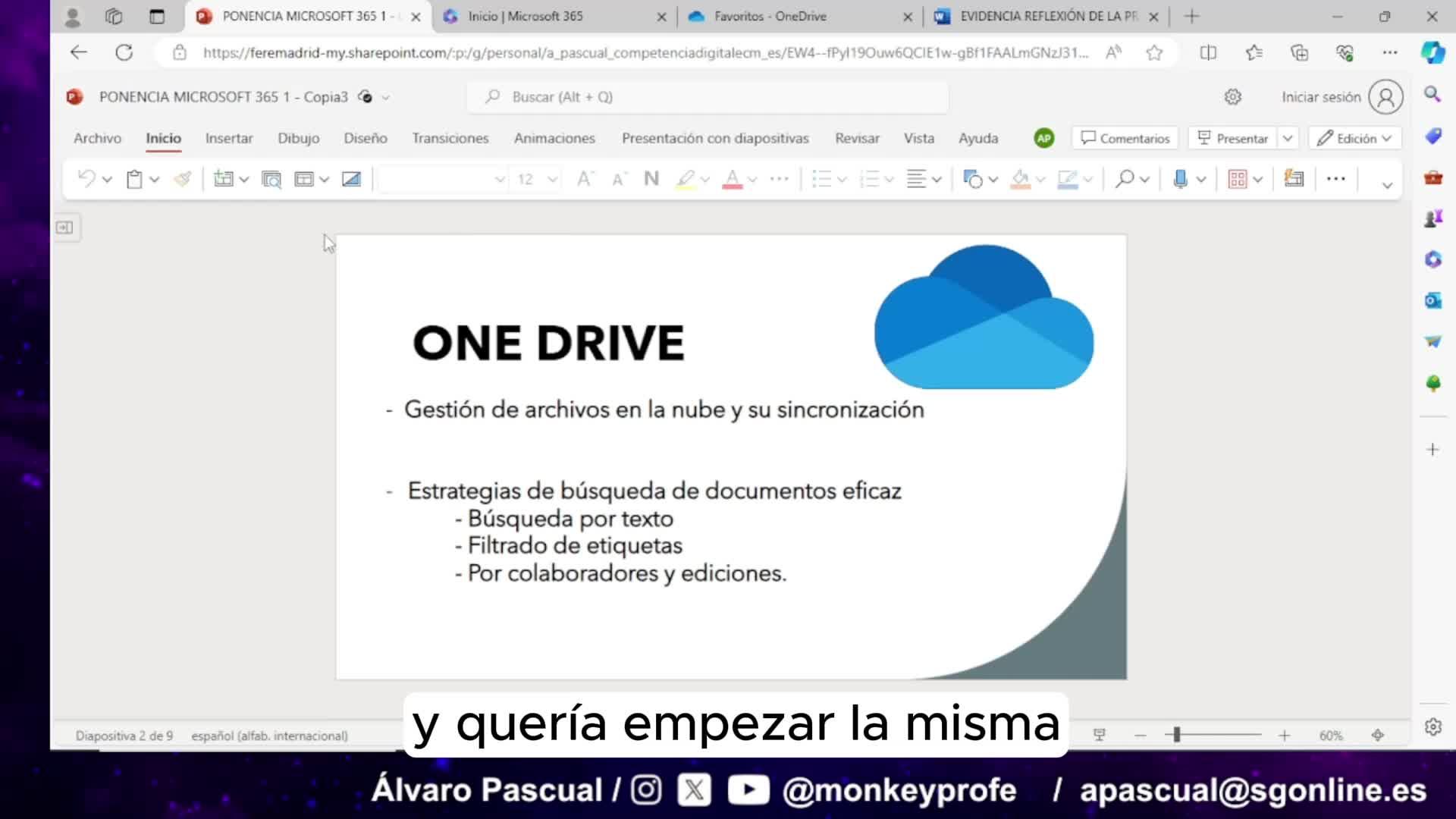This screenshot has height=819, width=1456.
Task: Switch to the Favoritos - OneDrive browser tab
Action: 770,16
